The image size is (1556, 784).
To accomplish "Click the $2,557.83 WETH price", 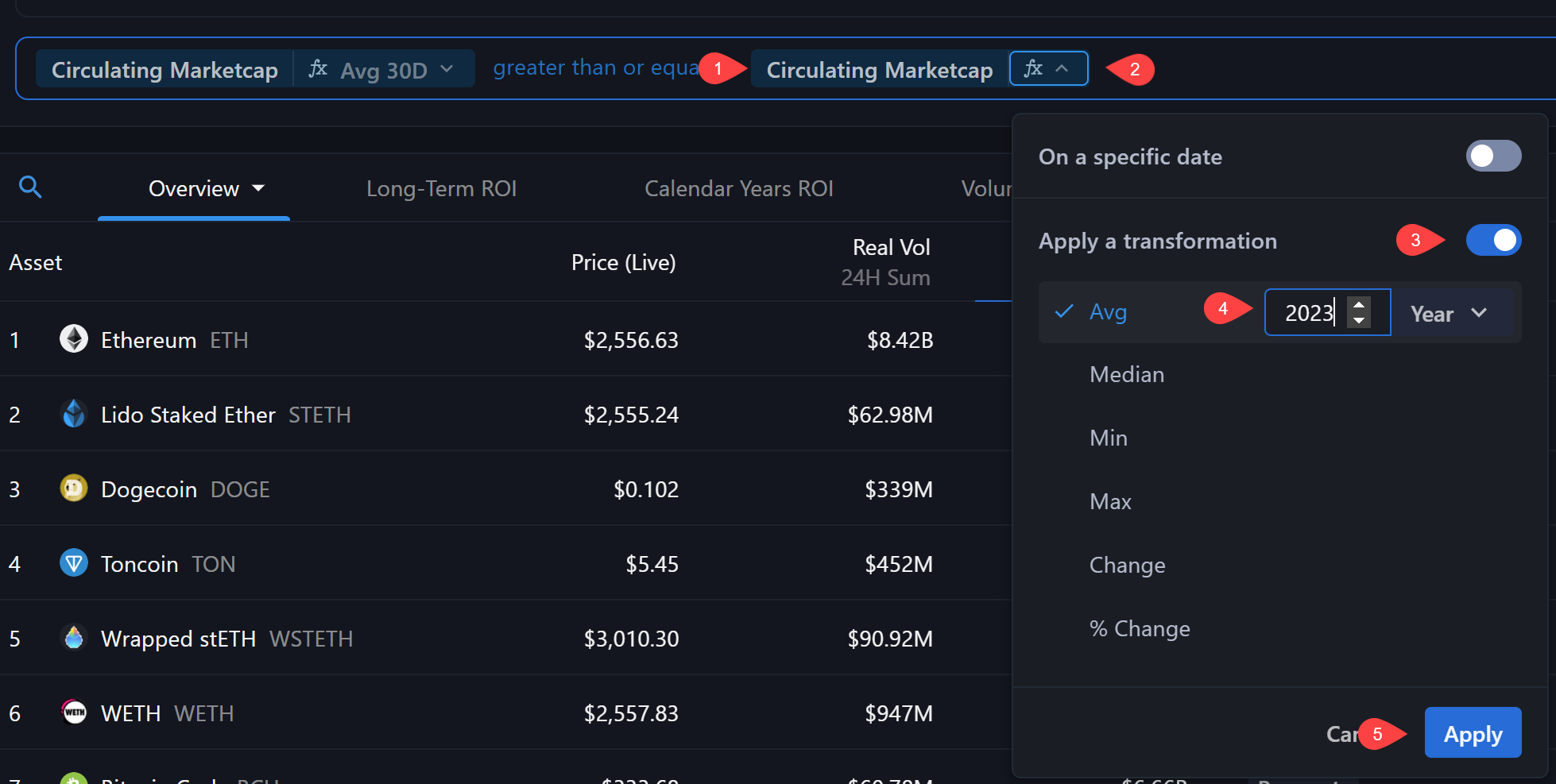I will [x=631, y=713].
